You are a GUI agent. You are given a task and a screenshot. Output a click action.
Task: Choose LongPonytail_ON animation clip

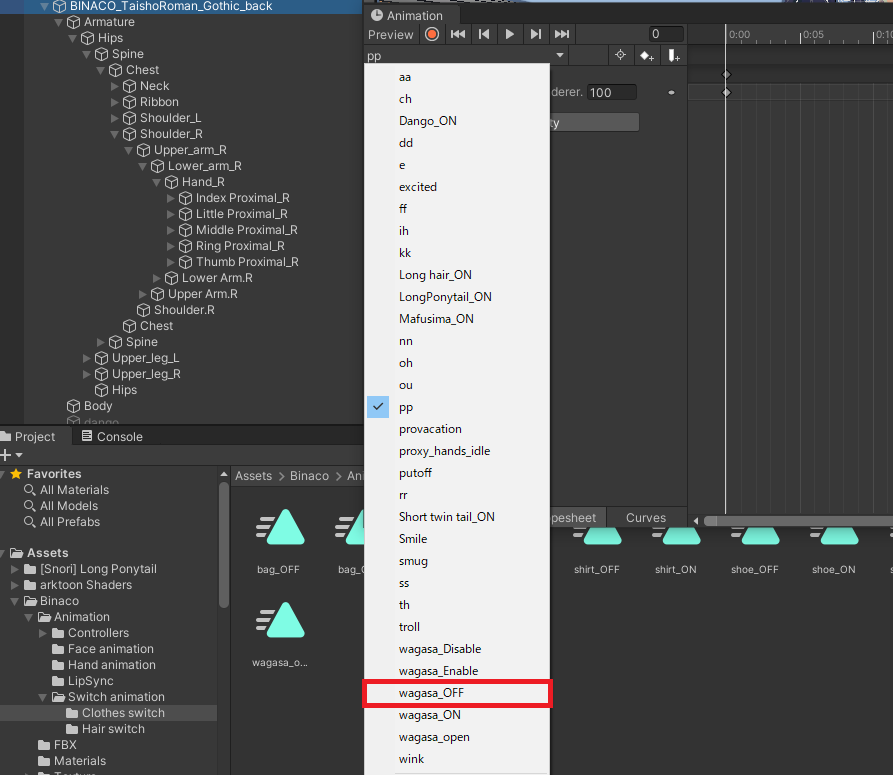(x=457, y=297)
